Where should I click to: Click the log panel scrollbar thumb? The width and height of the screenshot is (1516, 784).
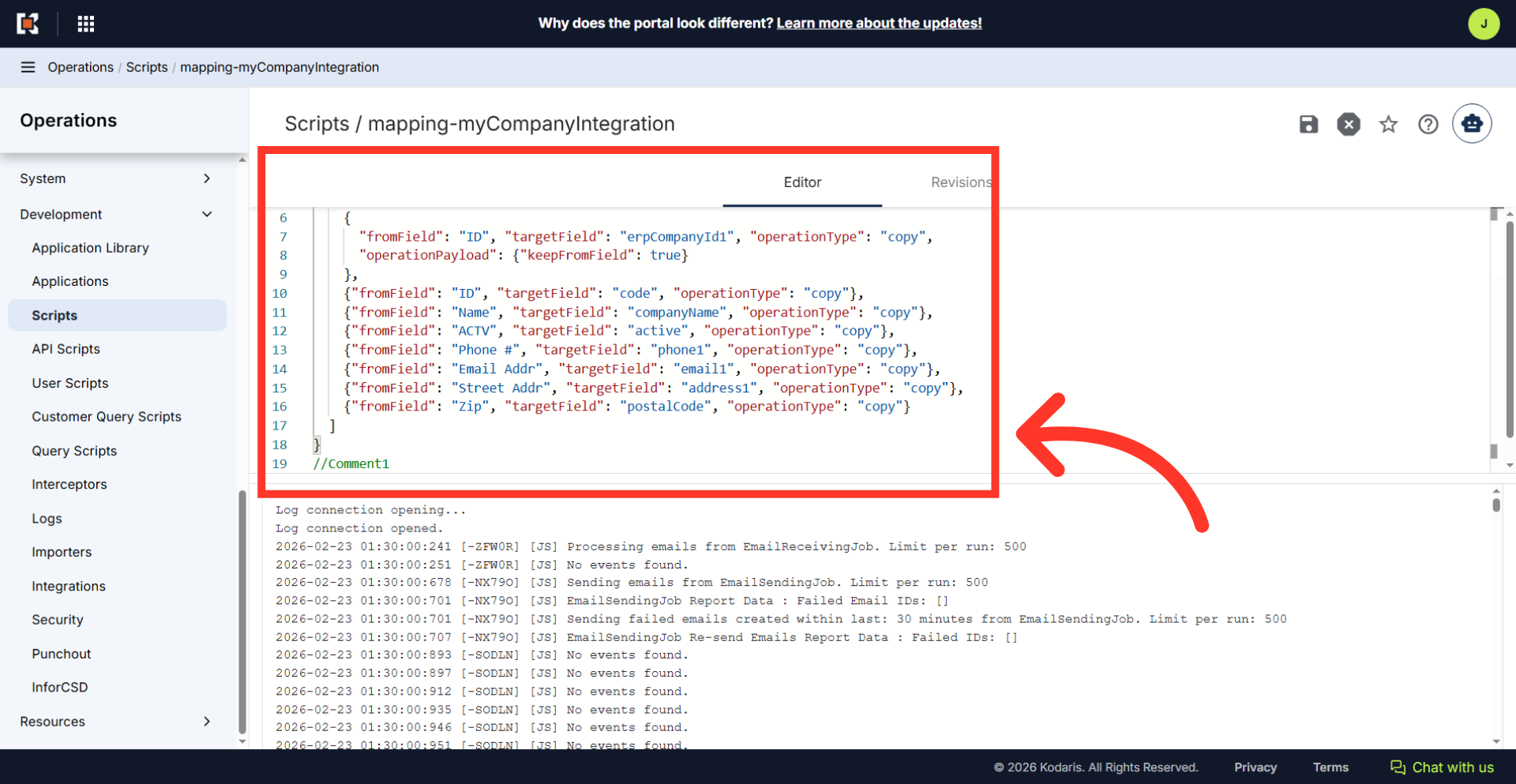click(x=1496, y=505)
